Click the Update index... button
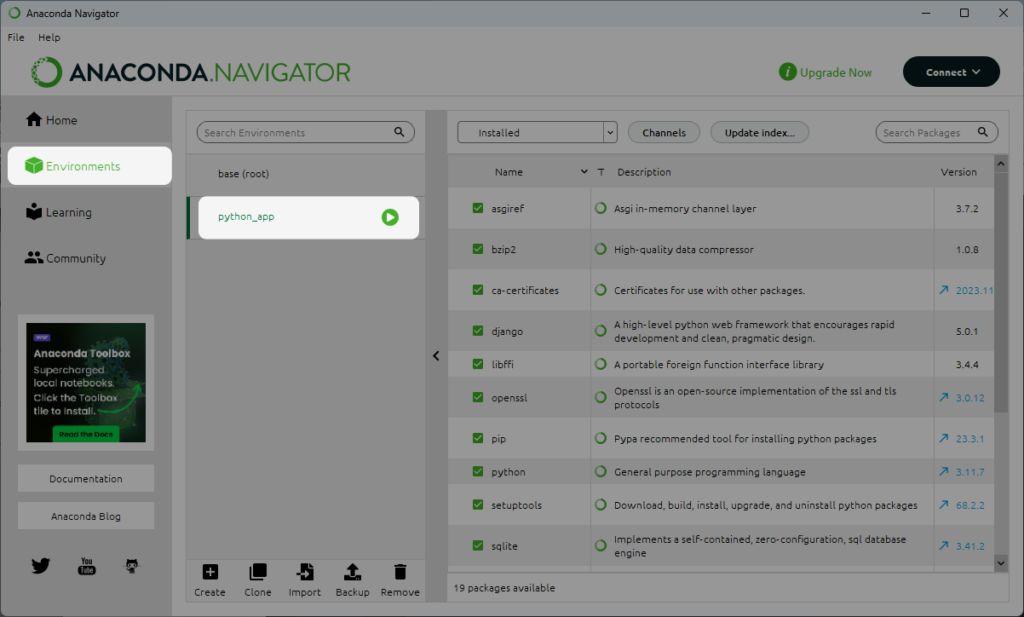 click(x=760, y=132)
